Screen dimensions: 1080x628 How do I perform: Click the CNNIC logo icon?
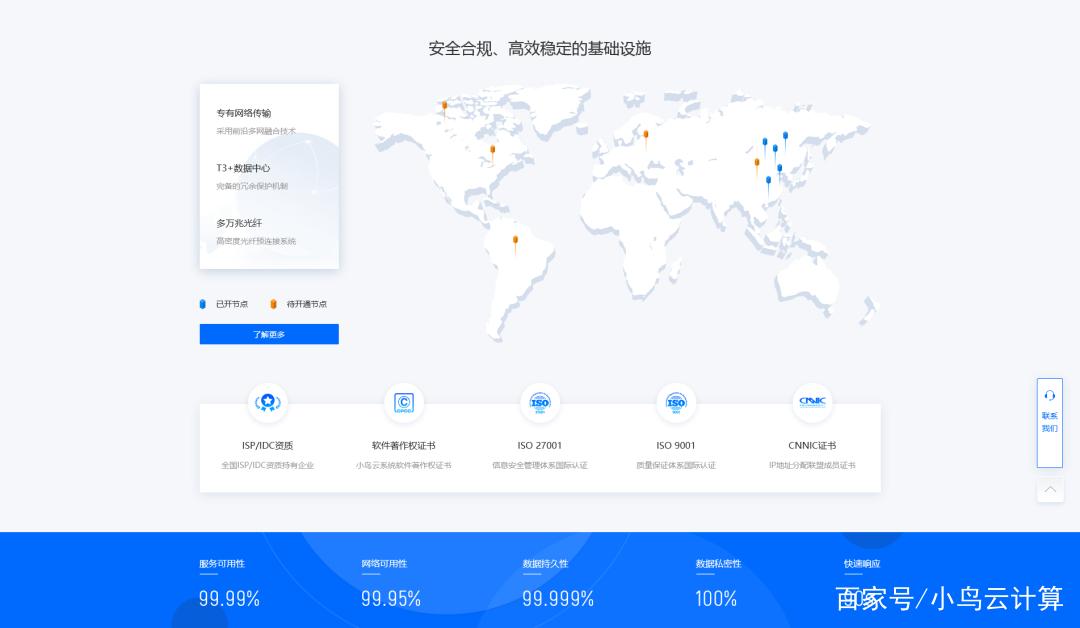point(812,402)
